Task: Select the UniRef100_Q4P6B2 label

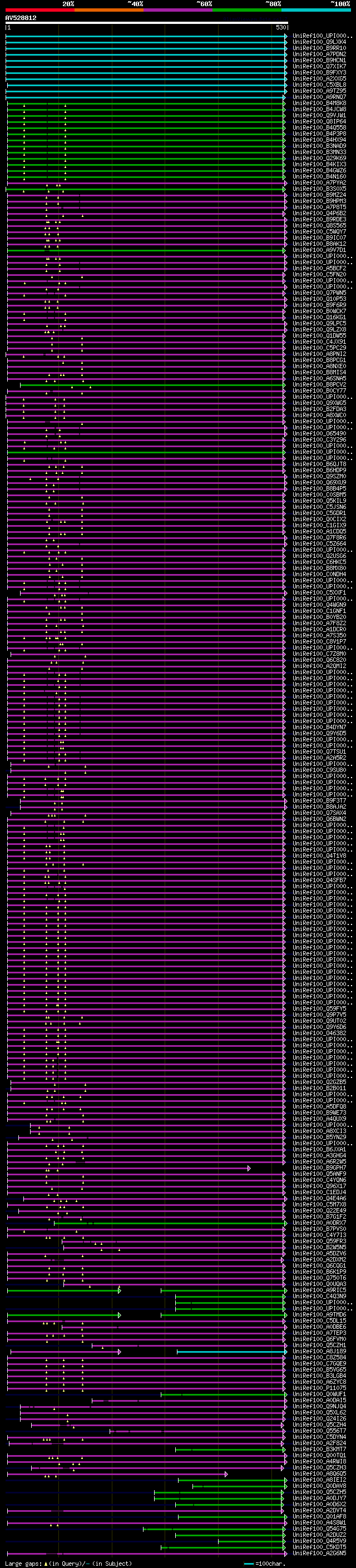Action: 319,213
